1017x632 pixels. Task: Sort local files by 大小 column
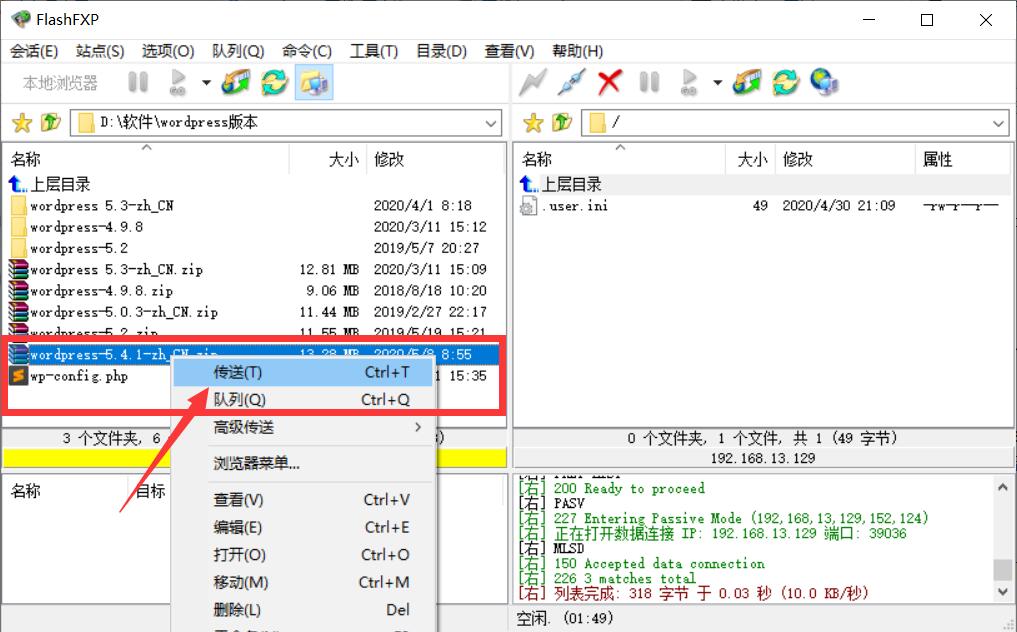[328, 159]
